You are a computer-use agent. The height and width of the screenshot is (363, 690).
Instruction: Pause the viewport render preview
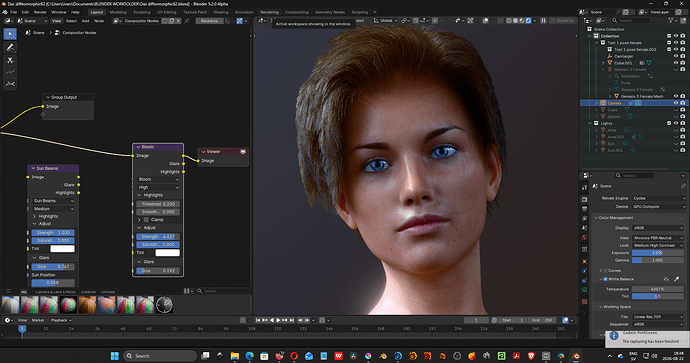[543, 21]
